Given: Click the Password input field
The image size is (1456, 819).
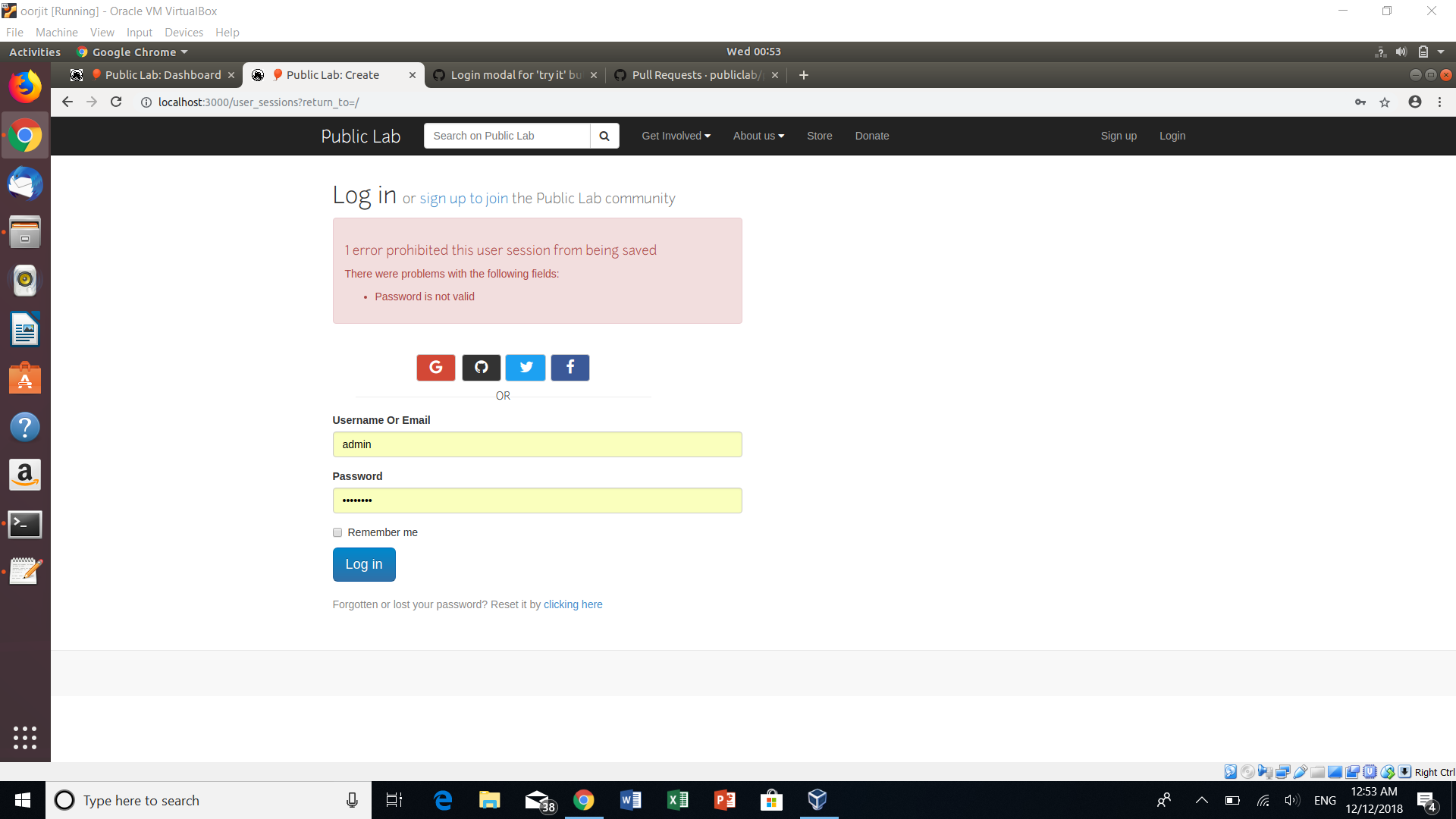Looking at the screenshot, I should pos(537,500).
